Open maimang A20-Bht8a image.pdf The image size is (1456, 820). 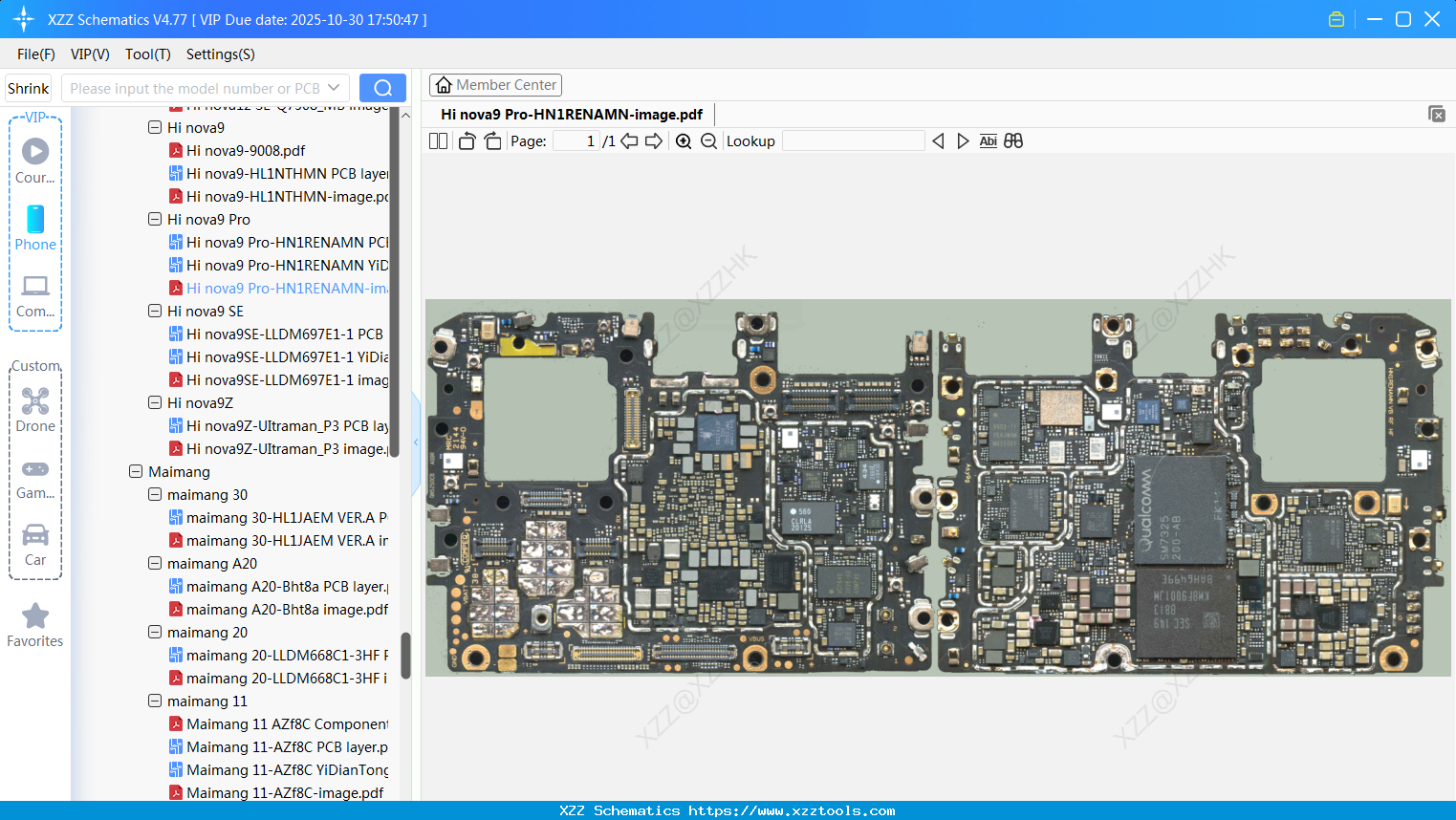tap(278, 609)
